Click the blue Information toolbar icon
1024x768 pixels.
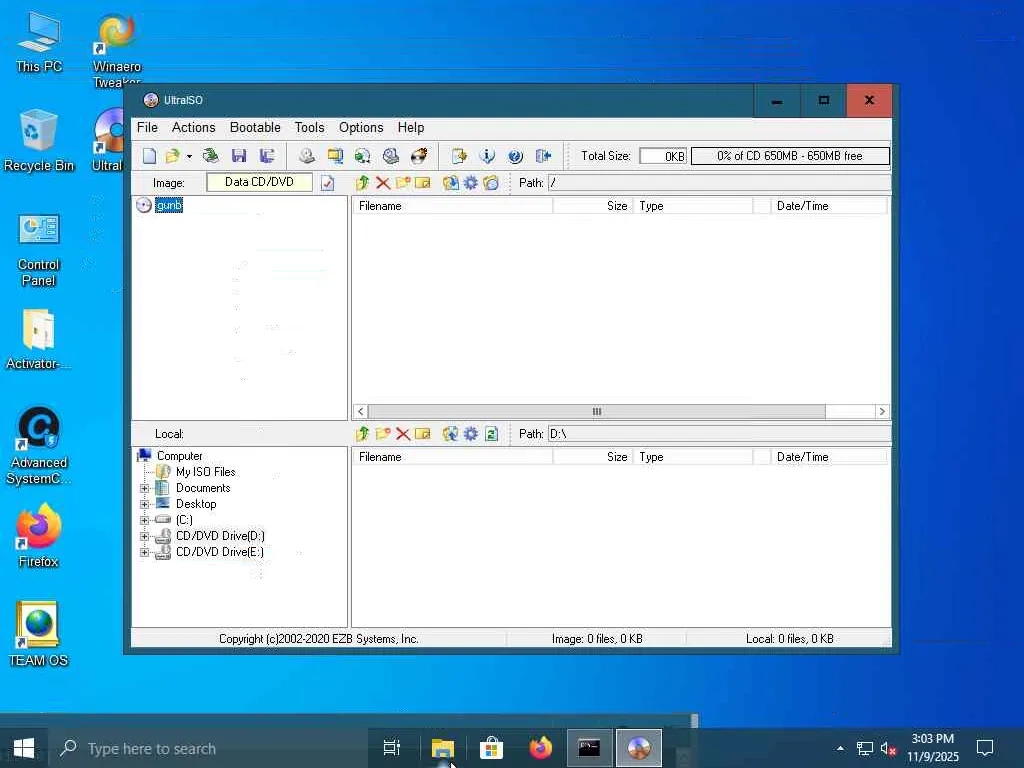pos(487,156)
